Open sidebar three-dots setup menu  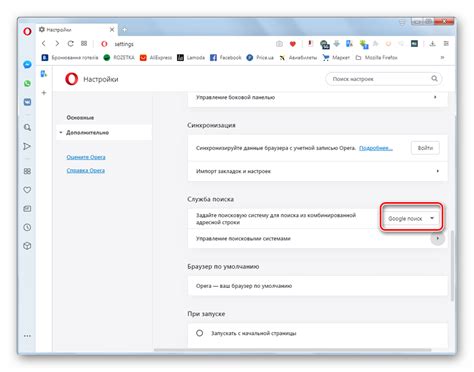point(27,336)
